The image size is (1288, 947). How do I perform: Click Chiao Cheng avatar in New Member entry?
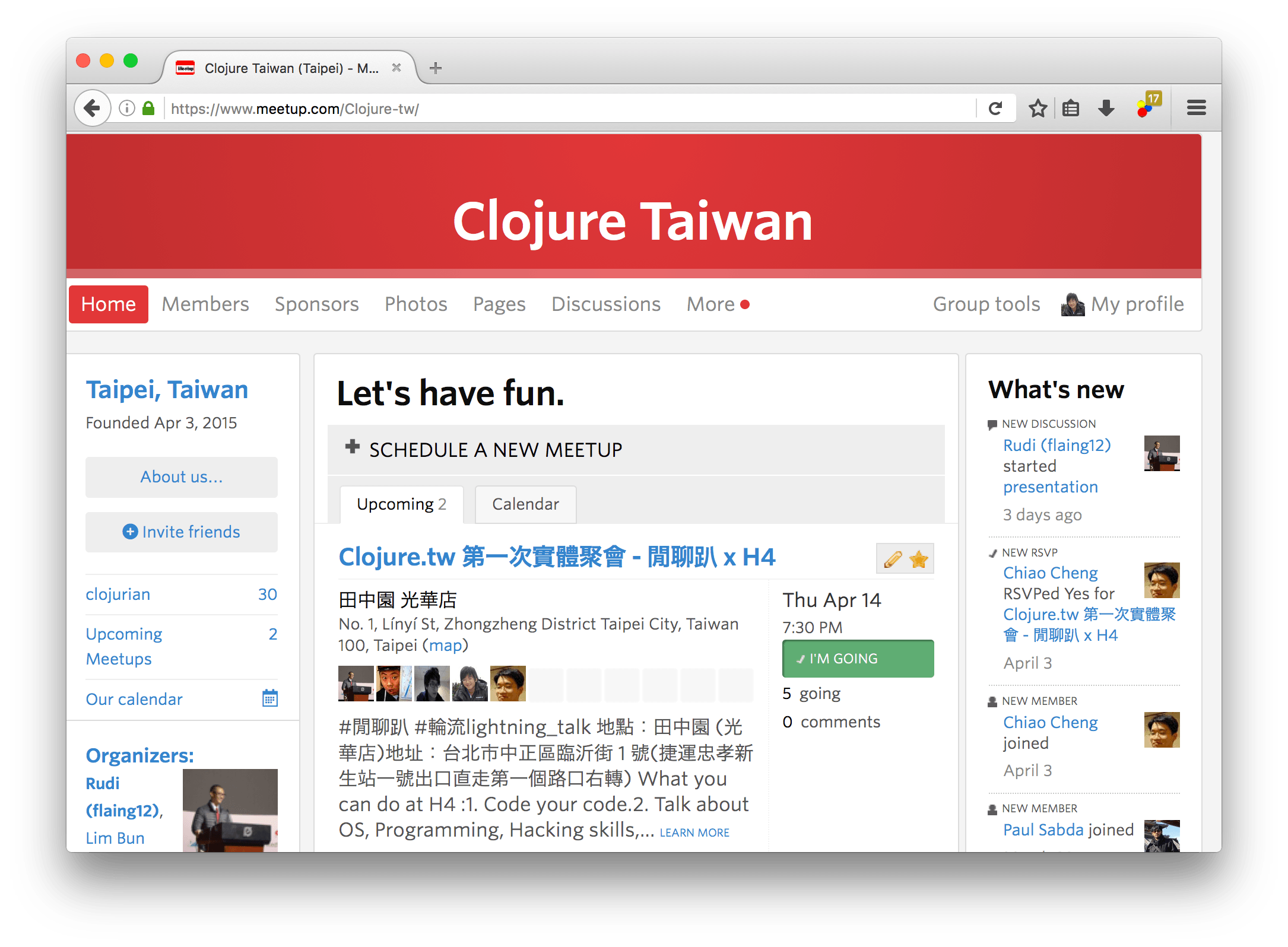[1162, 730]
